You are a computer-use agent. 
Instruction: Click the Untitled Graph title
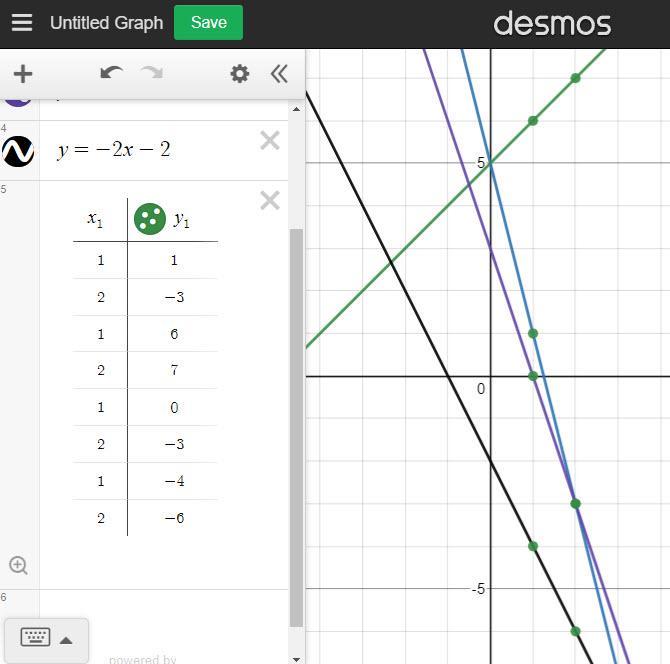(x=106, y=23)
